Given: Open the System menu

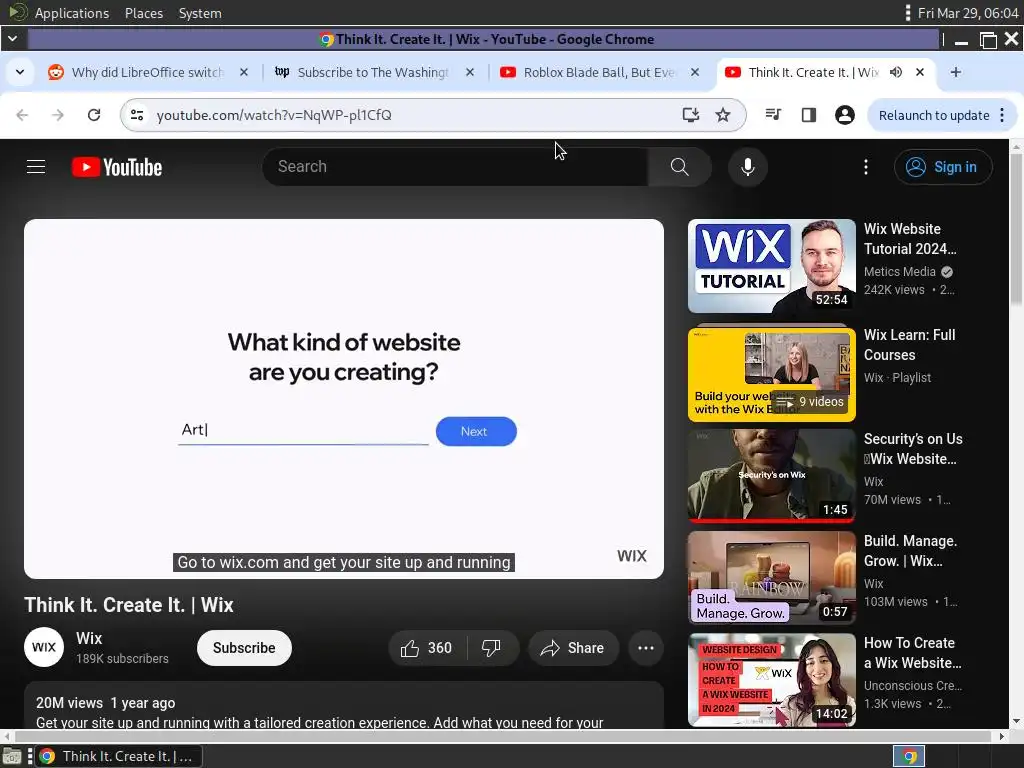Looking at the screenshot, I should point(200,13).
